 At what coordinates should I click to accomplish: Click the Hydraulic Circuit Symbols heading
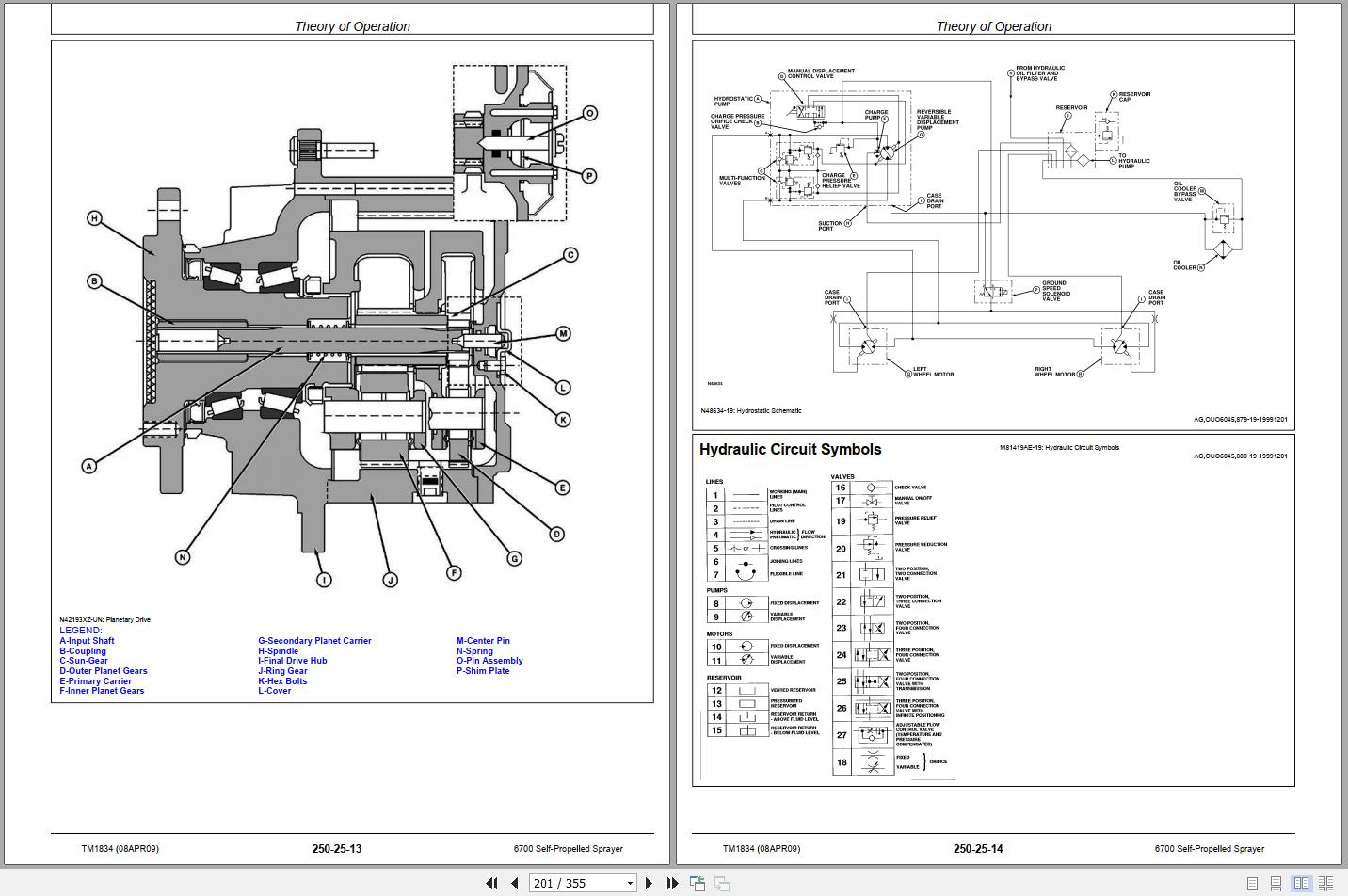pos(790,450)
